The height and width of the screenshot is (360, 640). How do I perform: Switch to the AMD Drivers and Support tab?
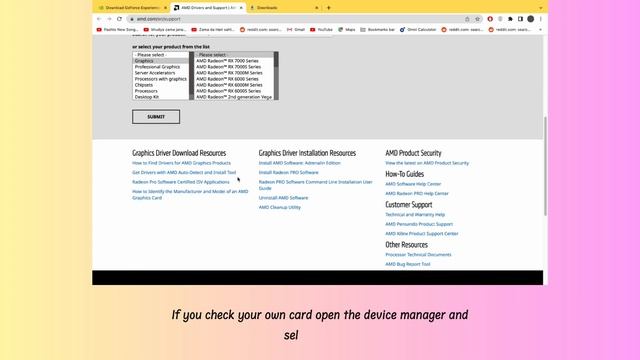coord(208,8)
